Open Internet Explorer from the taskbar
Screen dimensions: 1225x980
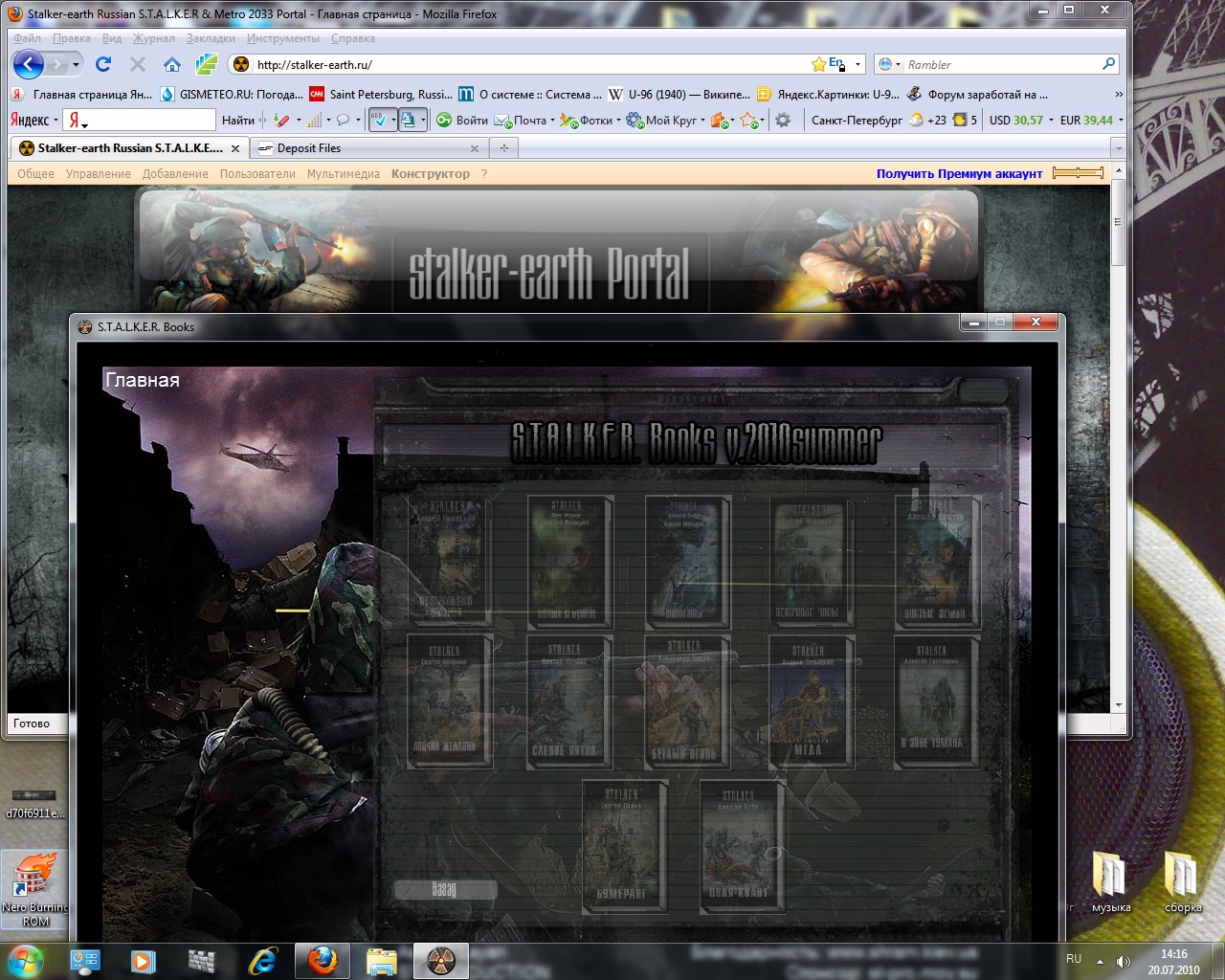[261, 960]
